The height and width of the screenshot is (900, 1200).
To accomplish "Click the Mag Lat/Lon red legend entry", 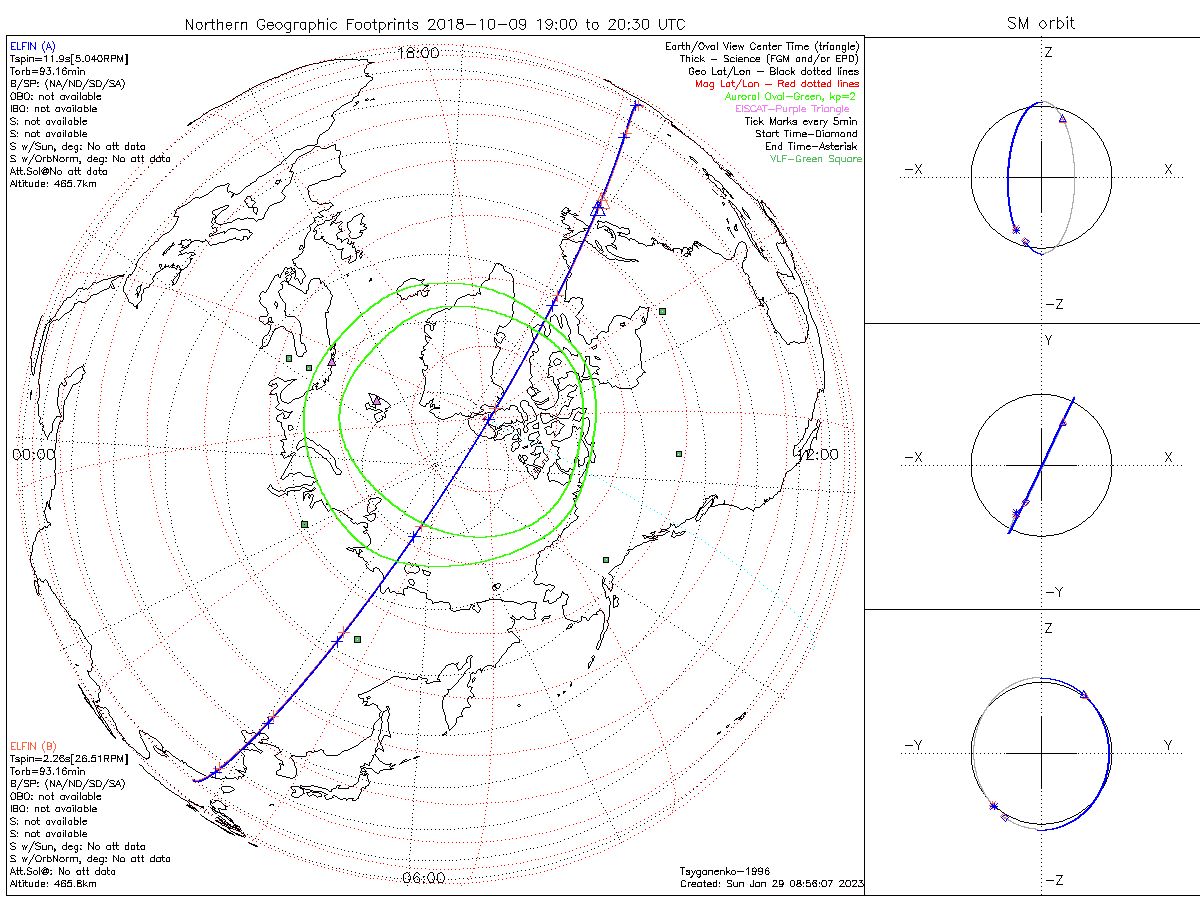I will pos(777,84).
